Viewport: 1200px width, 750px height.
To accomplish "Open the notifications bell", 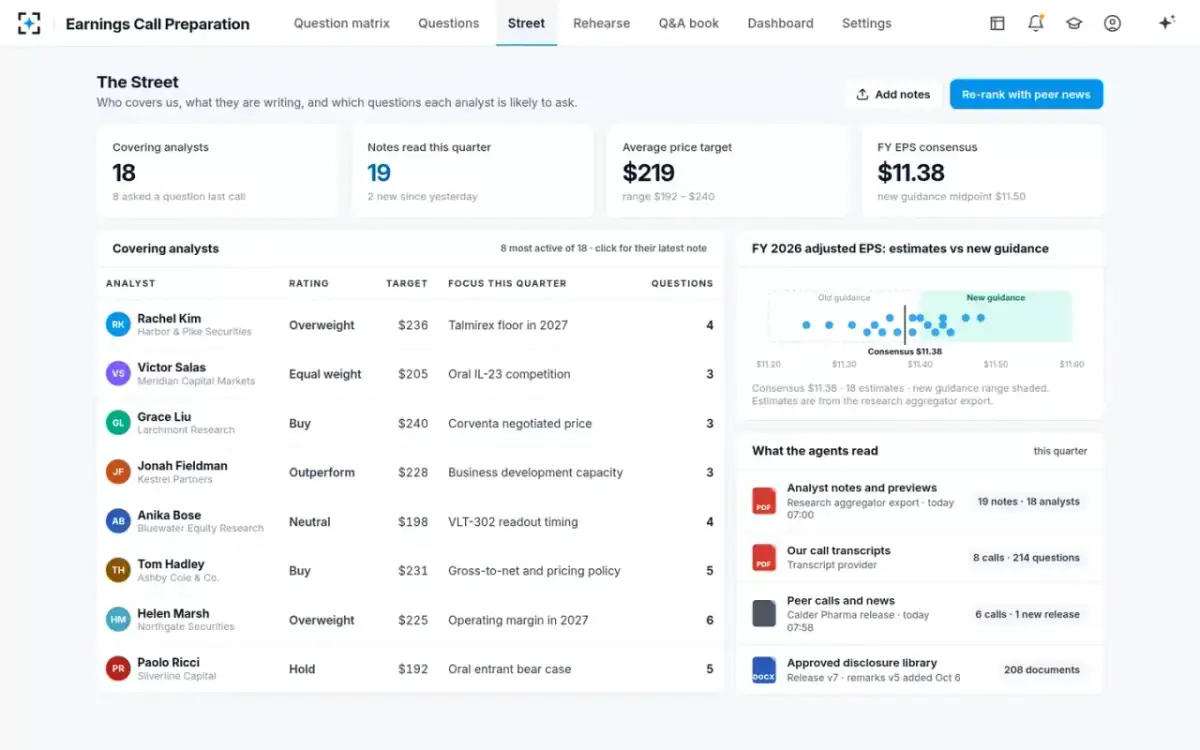I will click(x=1036, y=23).
